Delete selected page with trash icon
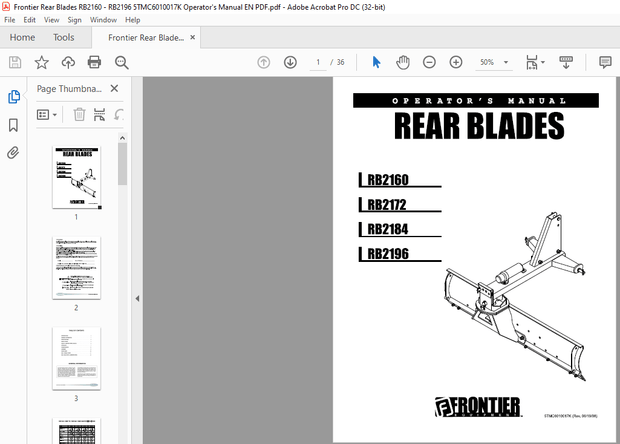This screenshot has height=444, width=620. (79, 115)
